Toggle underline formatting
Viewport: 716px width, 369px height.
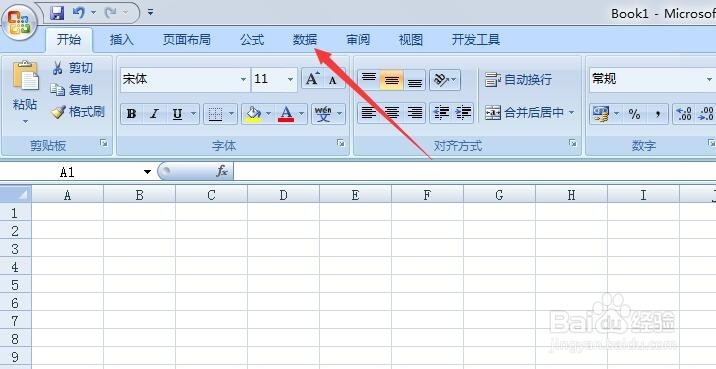[177, 114]
